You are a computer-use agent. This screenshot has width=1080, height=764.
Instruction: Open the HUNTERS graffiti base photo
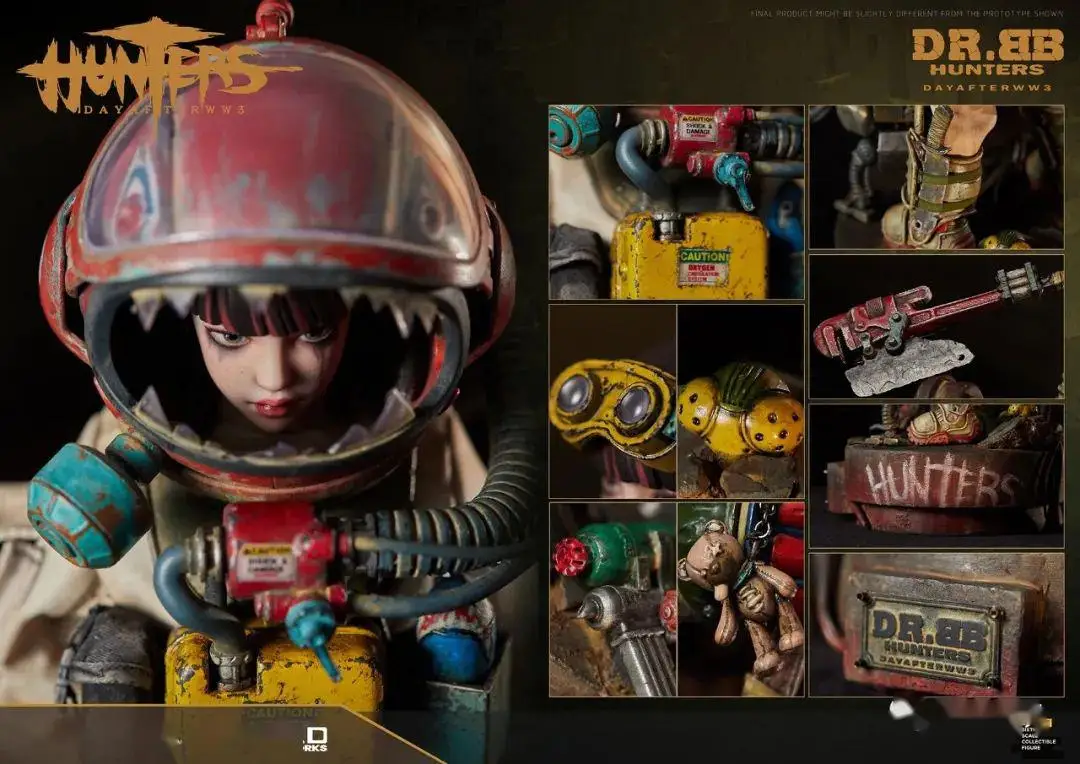(x=936, y=476)
